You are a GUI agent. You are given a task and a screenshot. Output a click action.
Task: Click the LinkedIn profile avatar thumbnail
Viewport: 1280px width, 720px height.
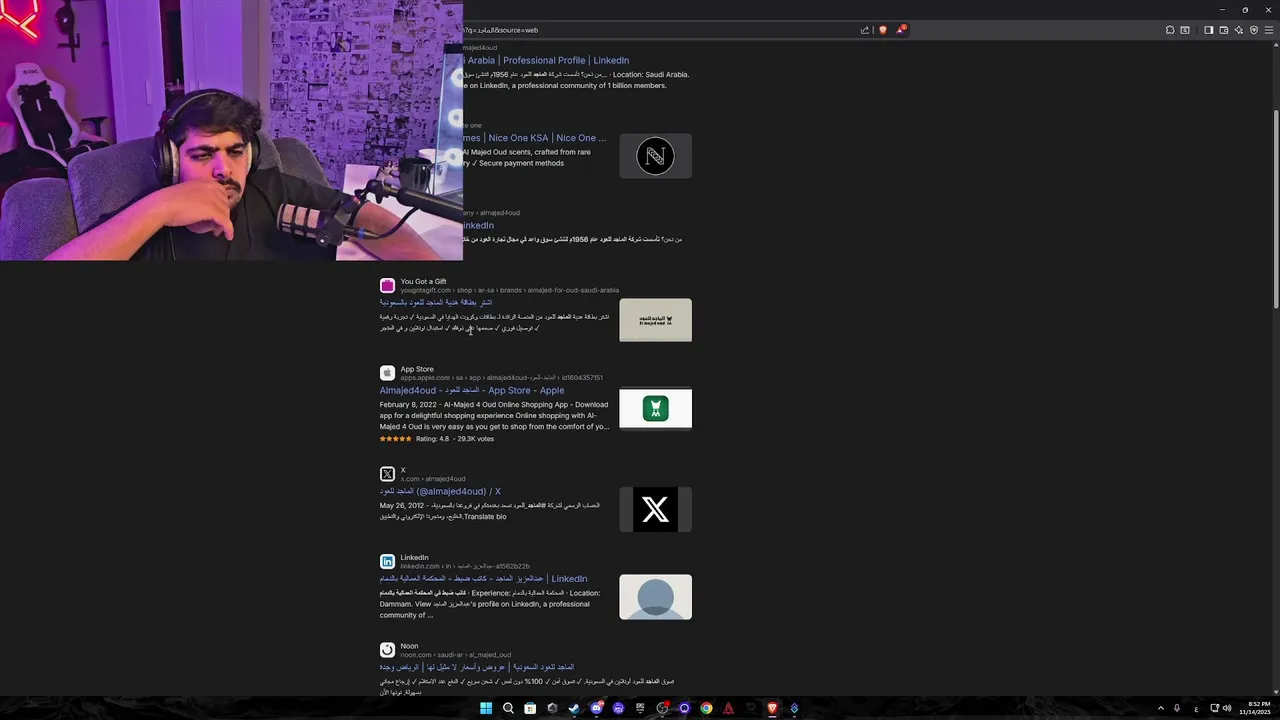[655, 597]
